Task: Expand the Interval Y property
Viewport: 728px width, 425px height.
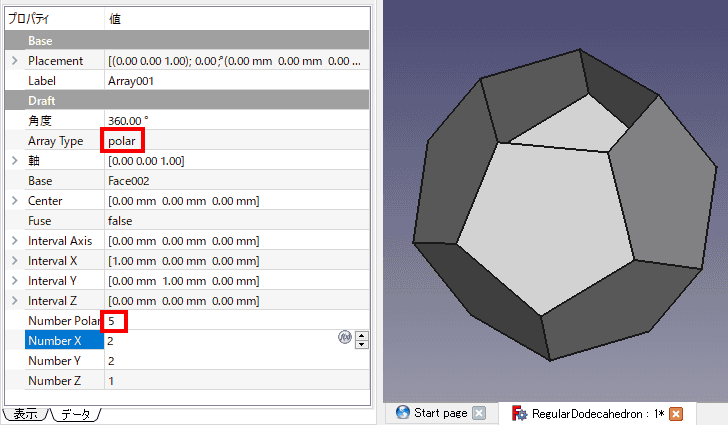Action: pos(14,281)
